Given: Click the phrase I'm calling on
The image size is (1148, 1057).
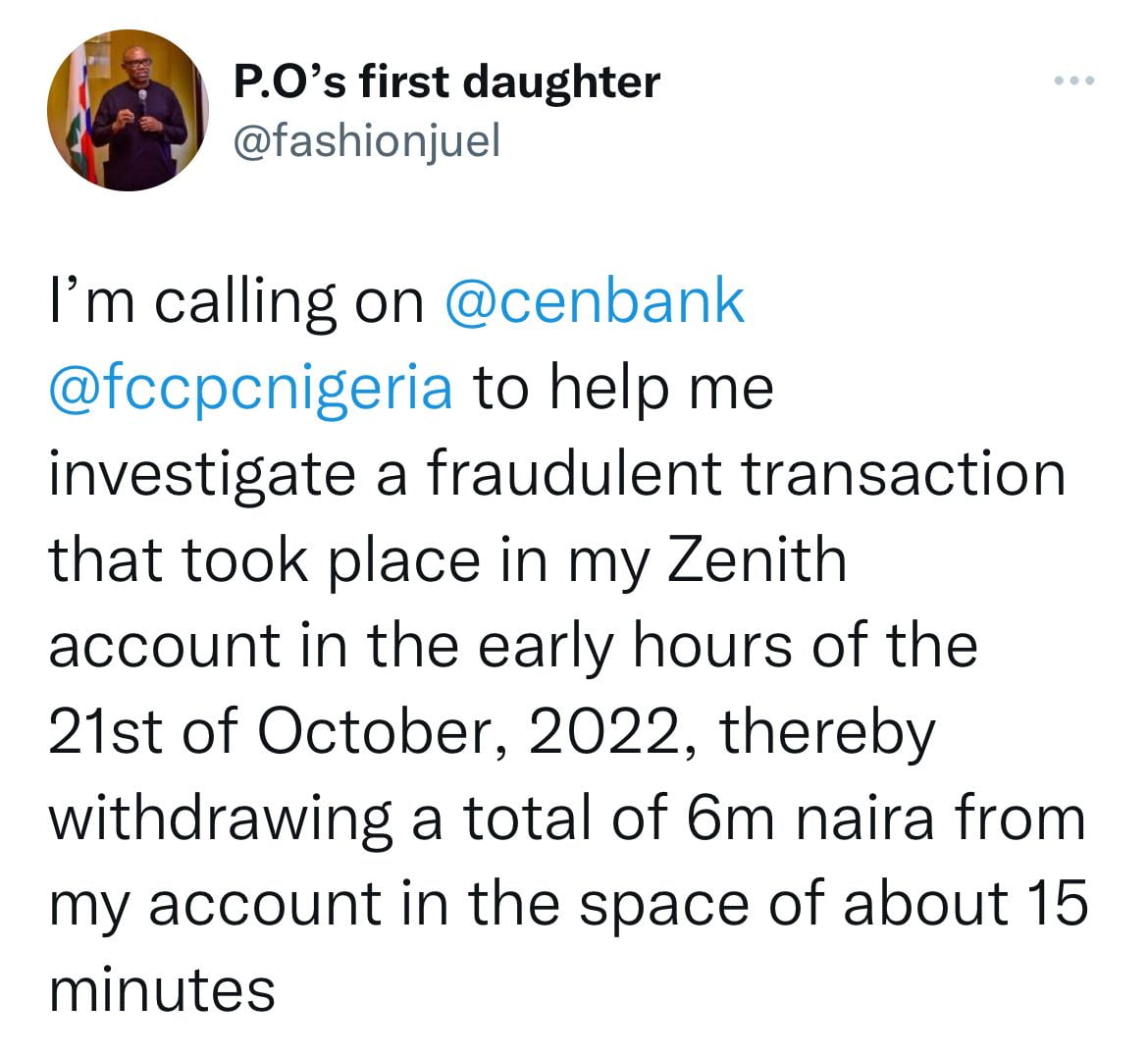Looking at the screenshot, I should point(236,303).
